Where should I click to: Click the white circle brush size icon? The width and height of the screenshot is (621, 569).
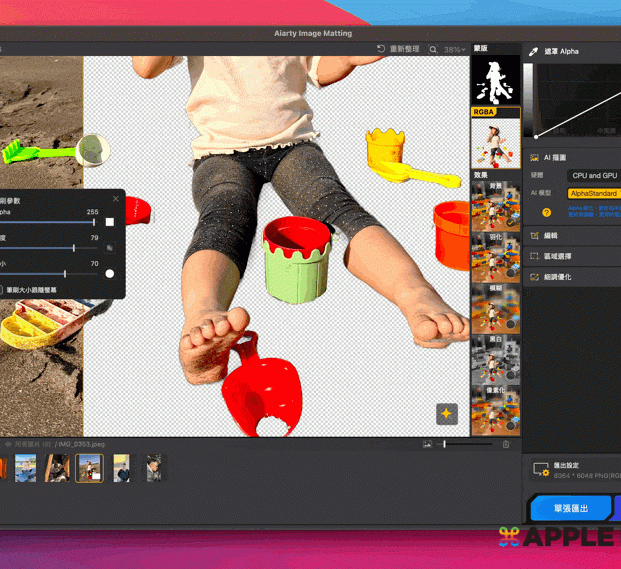tap(110, 273)
